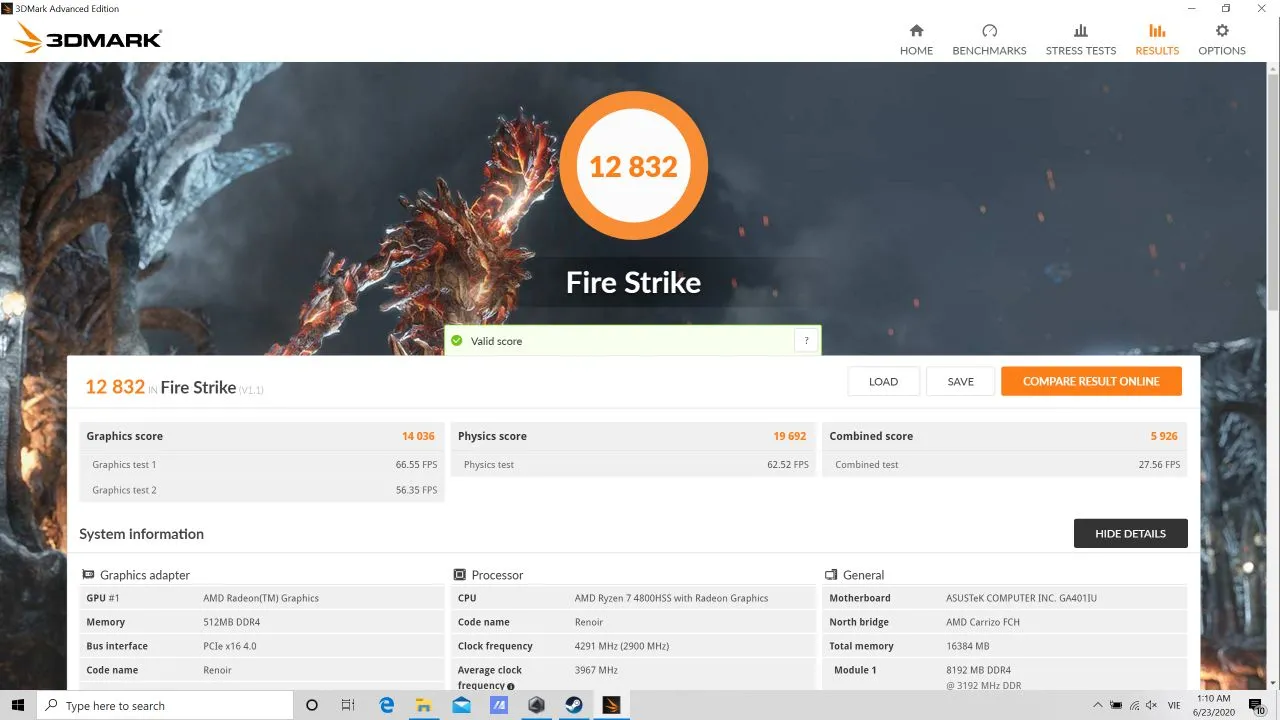This screenshot has height=720, width=1280.
Task: Click the Graphics adapter section icon
Action: pos(89,575)
